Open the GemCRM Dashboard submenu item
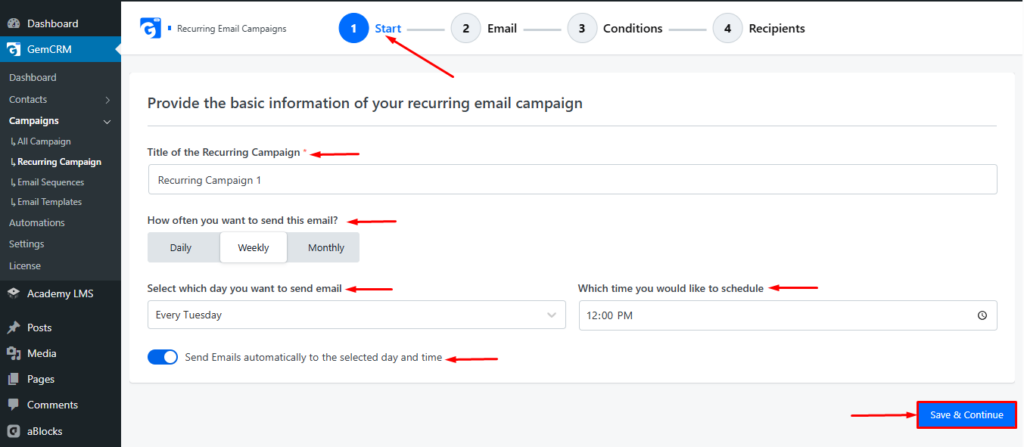Viewport: 1024px width, 447px height. pyautogui.click(x=33, y=77)
